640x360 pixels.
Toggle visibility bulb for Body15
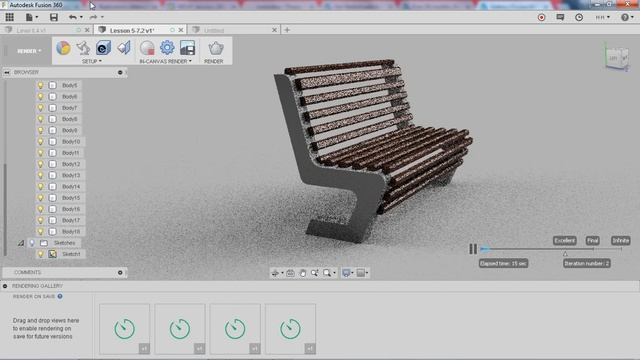40,198
